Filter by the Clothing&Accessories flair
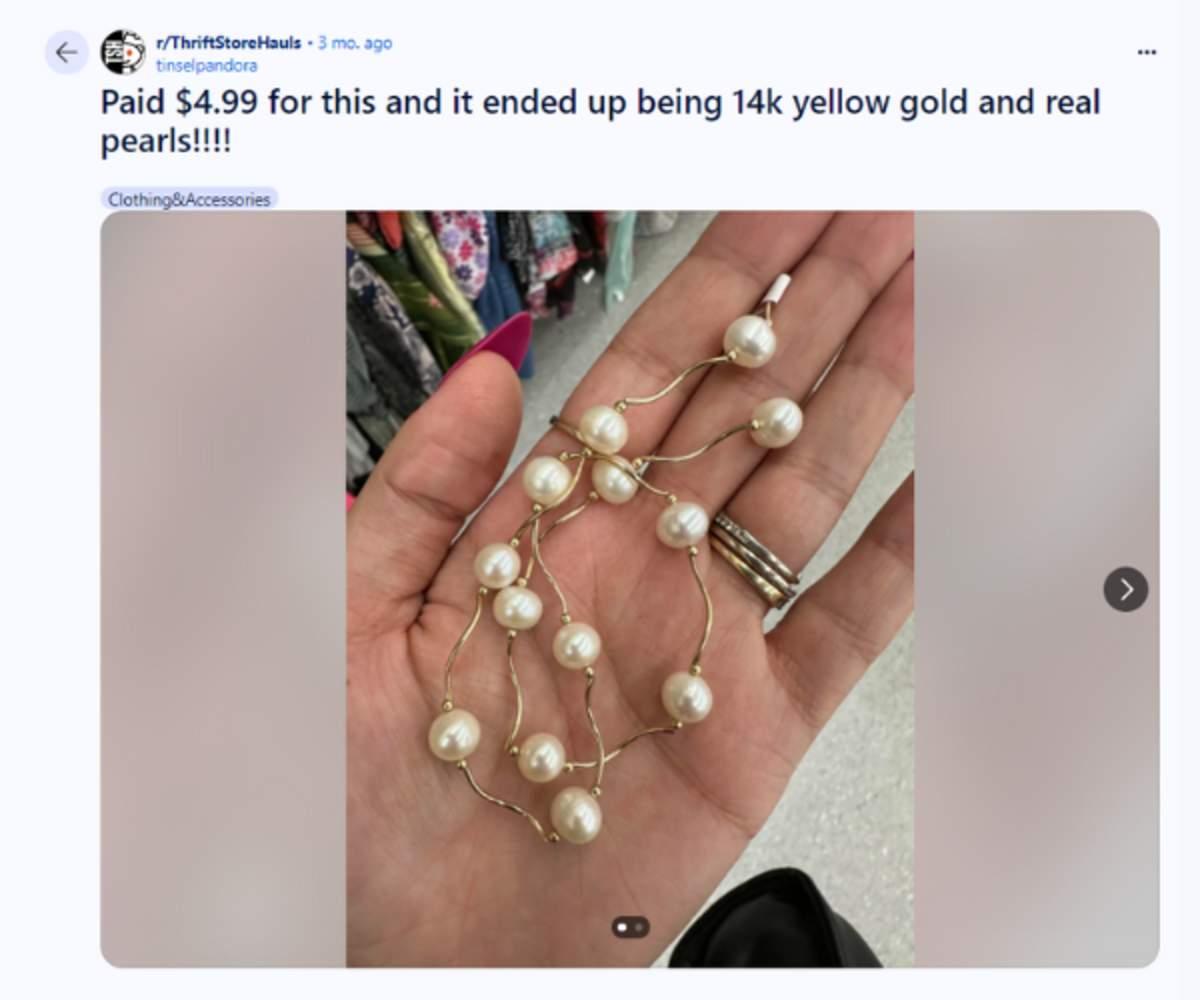 pyautogui.click(x=189, y=199)
